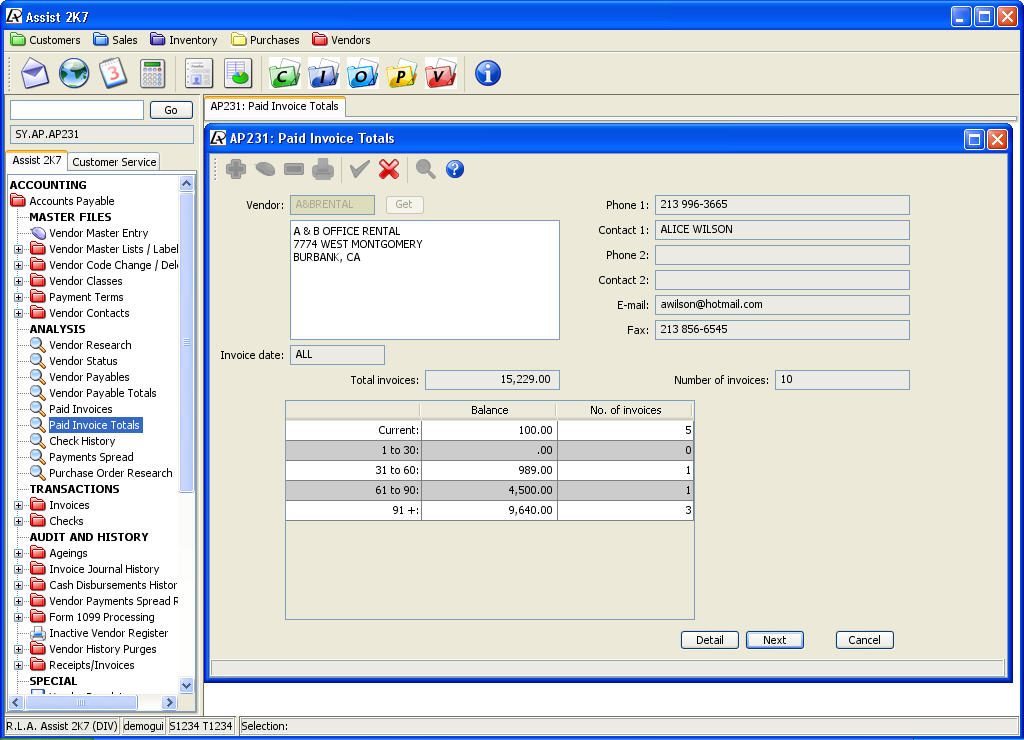Switch to the Customer Service tab
Image resolution: width=1024 pixels, height=740 pixels.
[114, 162]
